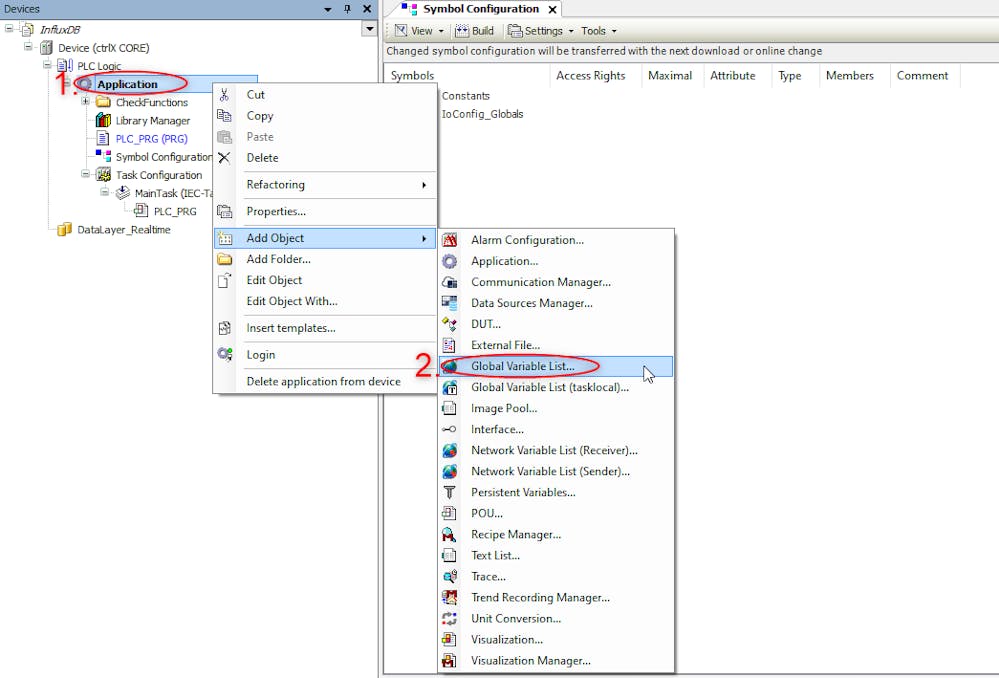The width and height of the screenshot is (999, 678).
Task: Collapse the MainTask node
Action: [x=104, y=192]
